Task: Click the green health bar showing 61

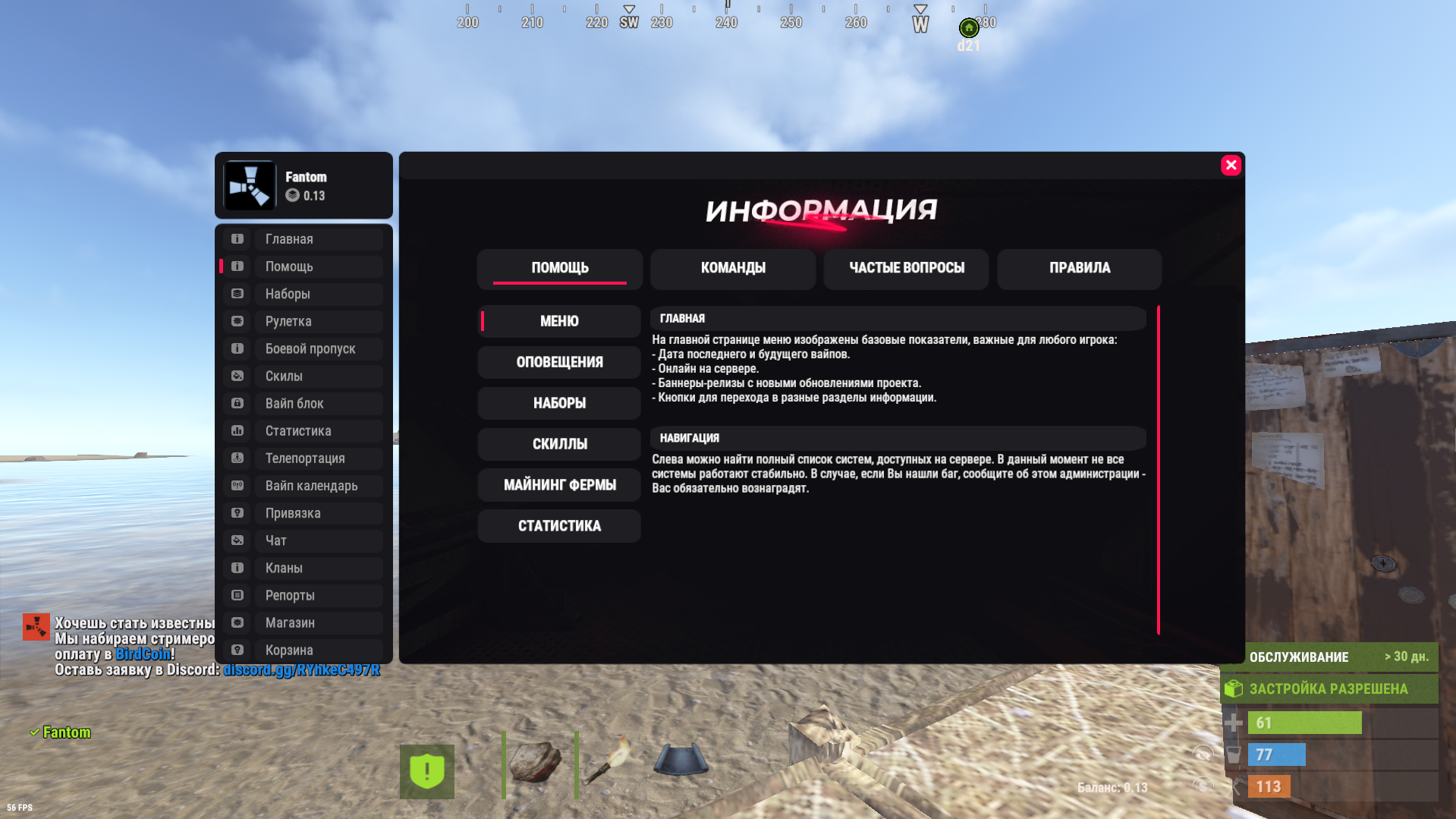Action: point(1304,723)
